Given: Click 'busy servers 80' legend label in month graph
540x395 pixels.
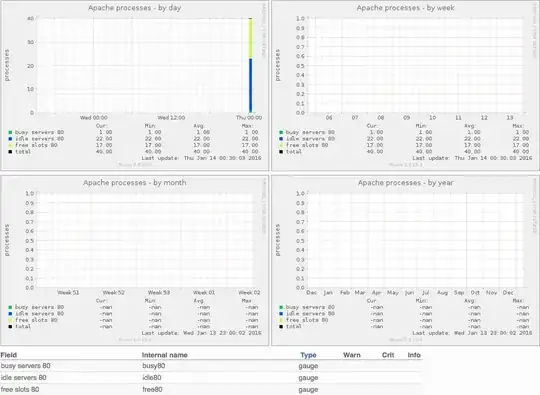Looking at the screenshot, I should click(x=39, y=307).
